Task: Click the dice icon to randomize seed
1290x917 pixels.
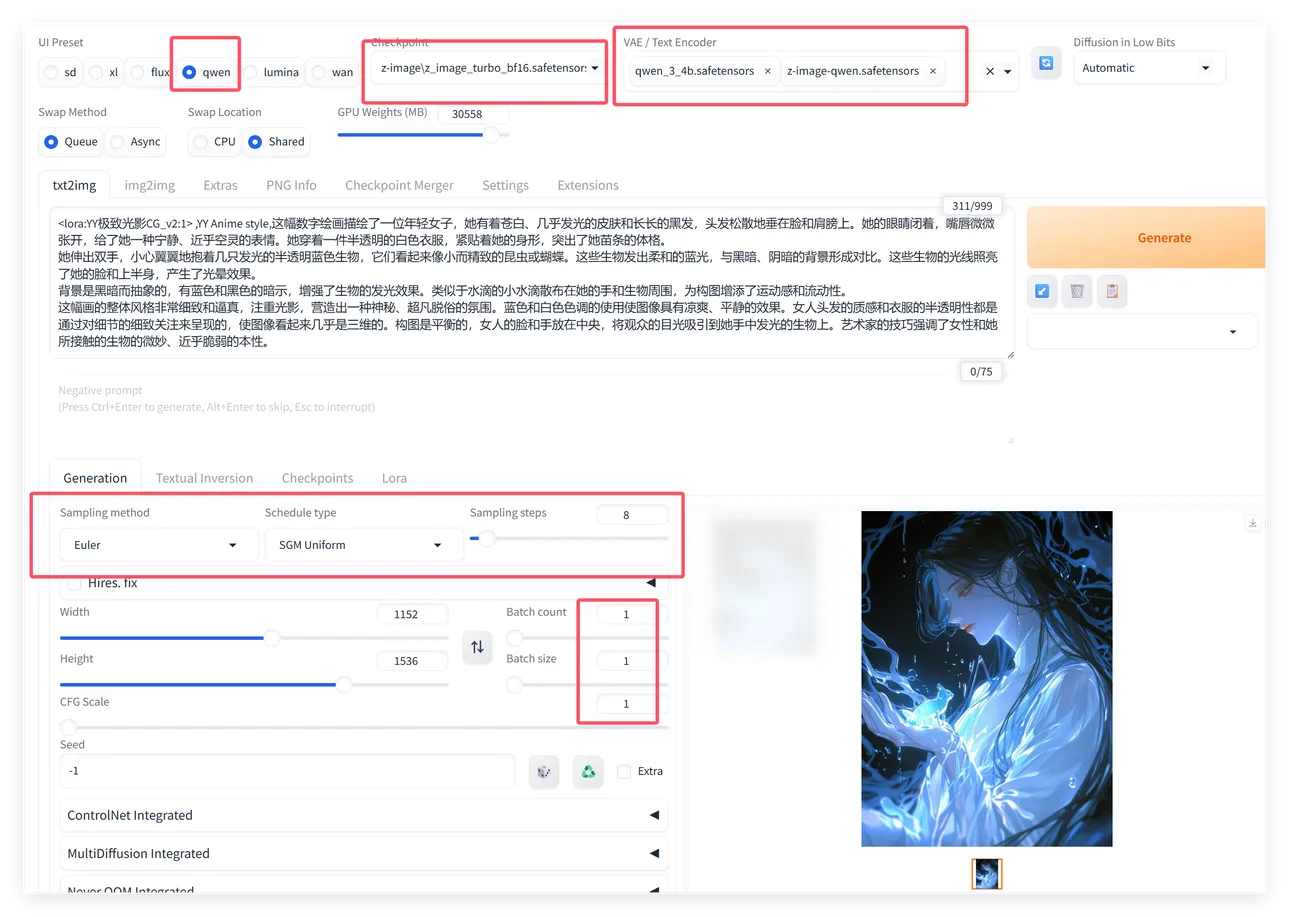Action: pyautogui.click(x=544, y=771)
